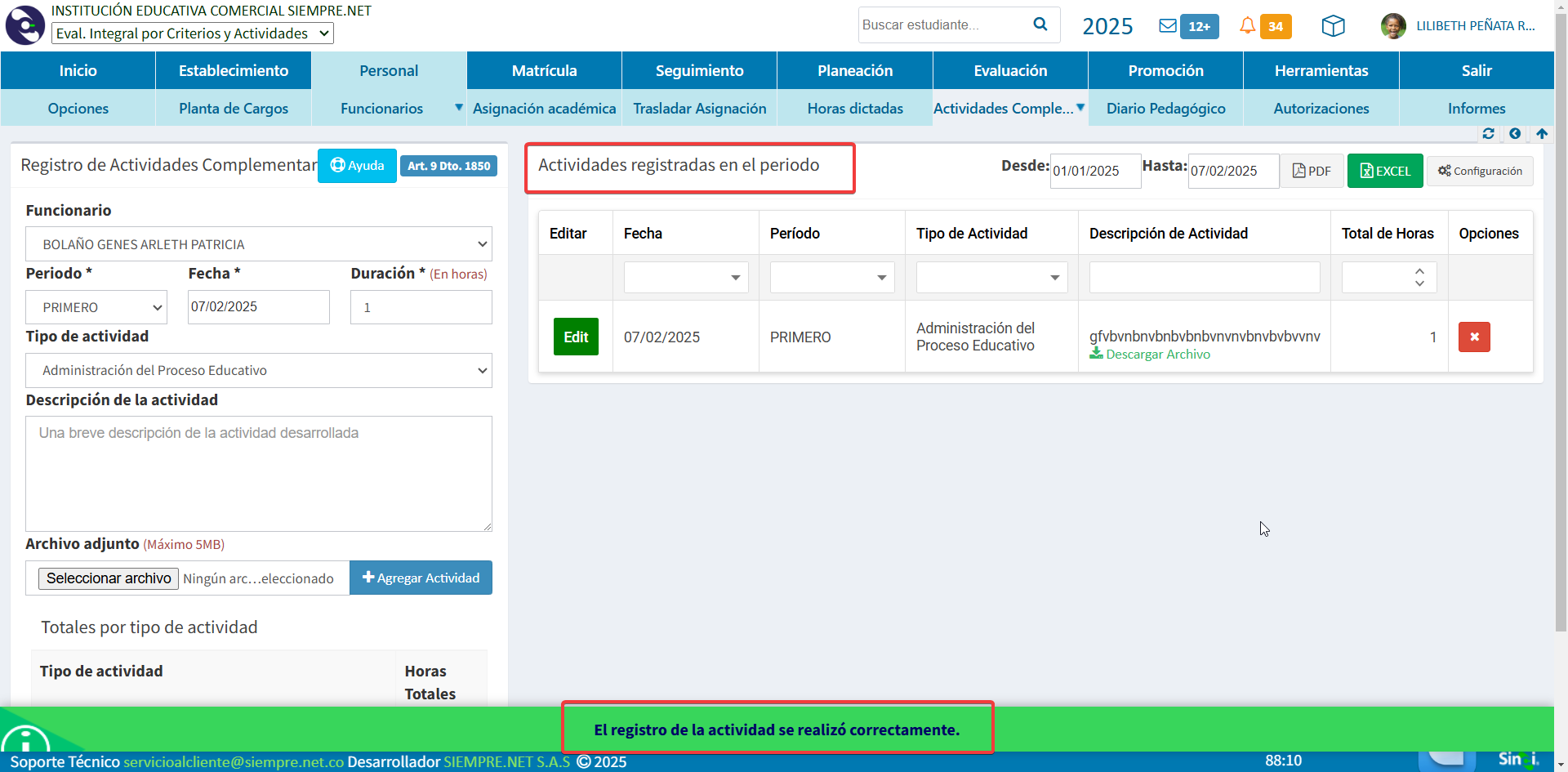
Task: Click the Agregar Actividad button
Action: (x=421, y=578)
